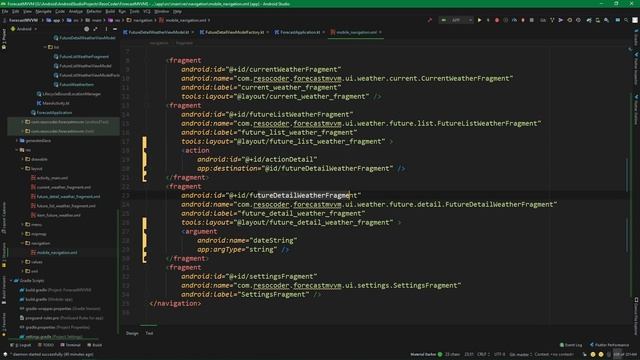640x360 pixels.
Task: Open the run configuration app dropdown
Action: [456, 20]
